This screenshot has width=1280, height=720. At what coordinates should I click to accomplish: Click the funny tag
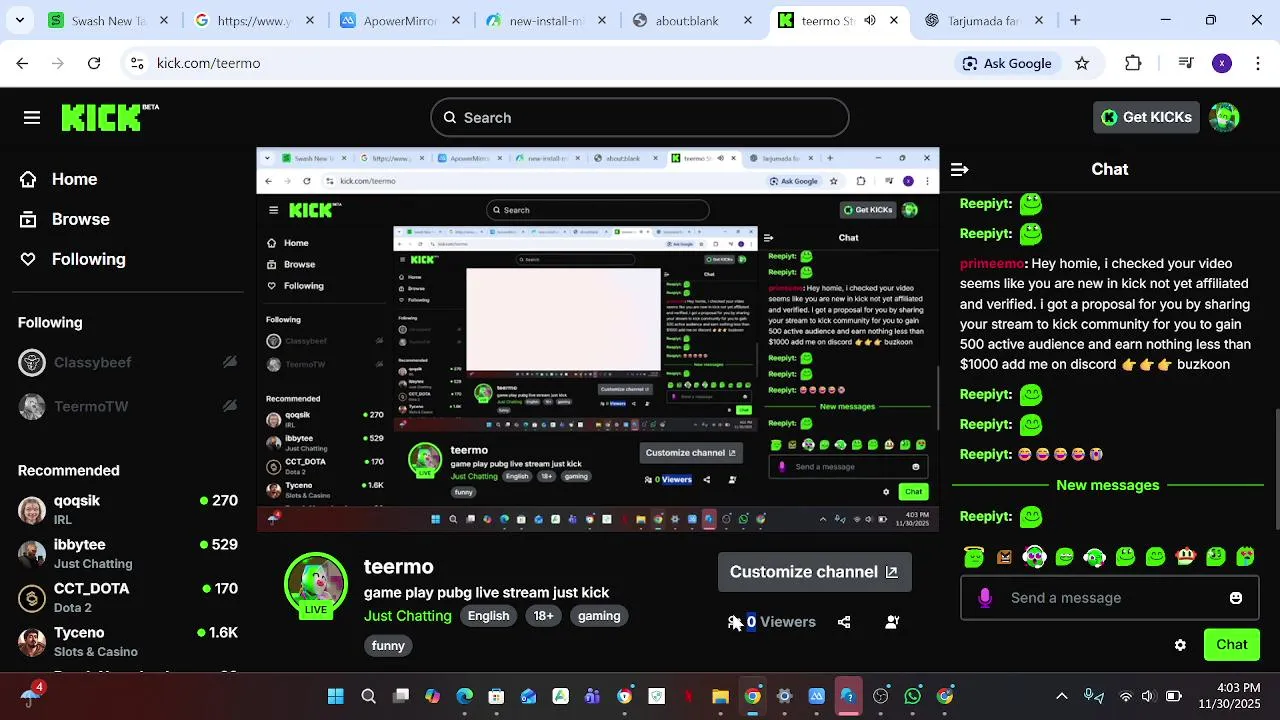tap(388, 646)
